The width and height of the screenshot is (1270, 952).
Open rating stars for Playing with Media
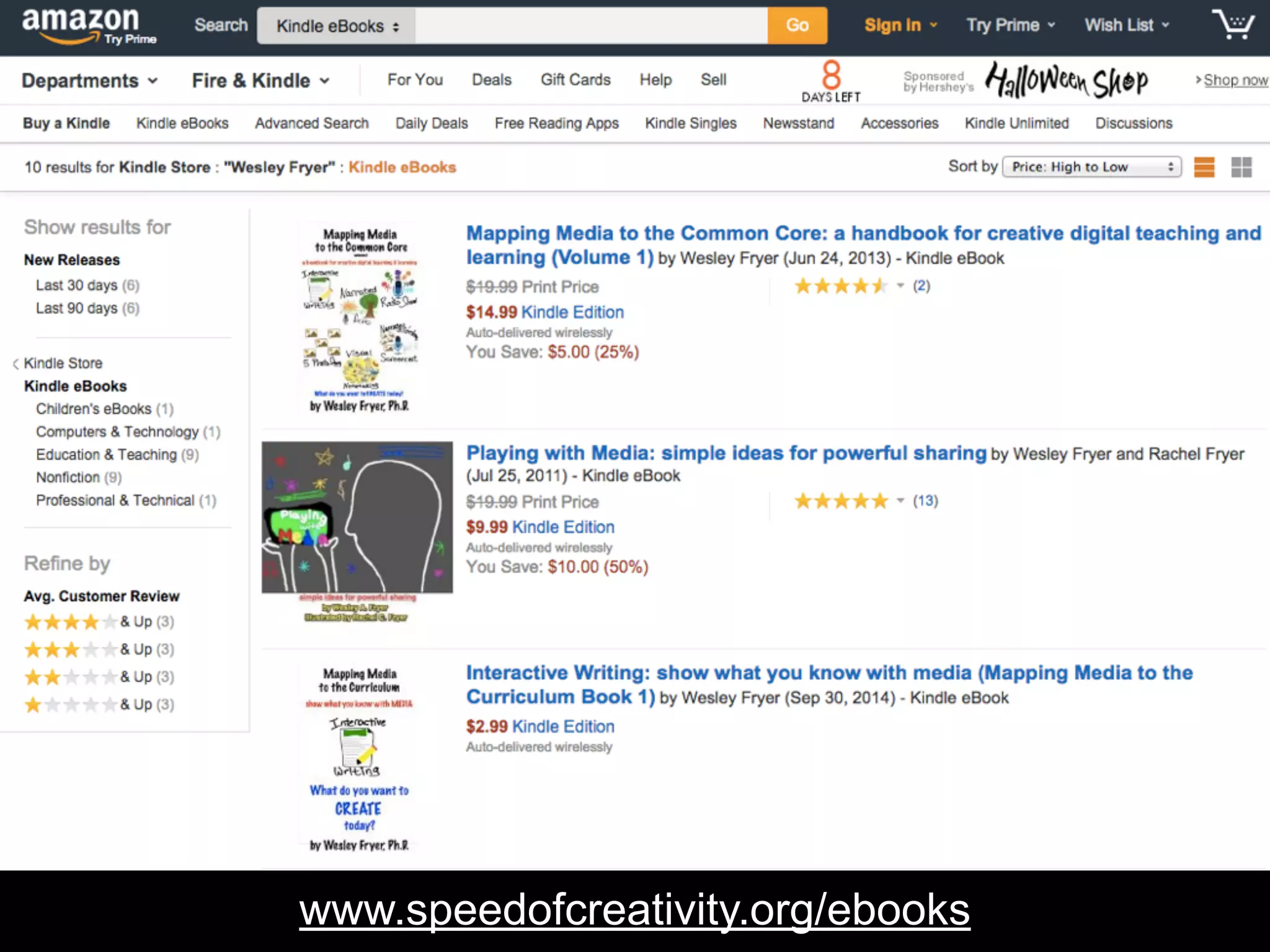(x=841, y=501)
